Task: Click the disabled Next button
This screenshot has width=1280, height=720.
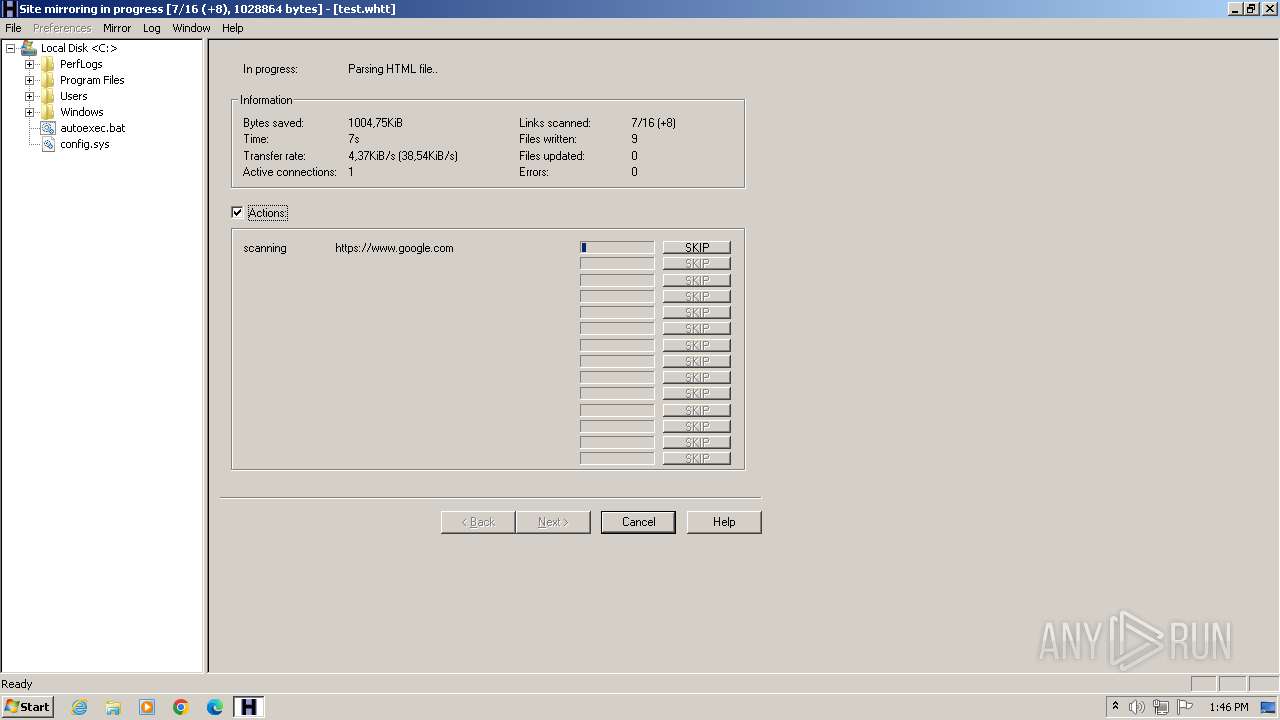Action: coord(553,522)
